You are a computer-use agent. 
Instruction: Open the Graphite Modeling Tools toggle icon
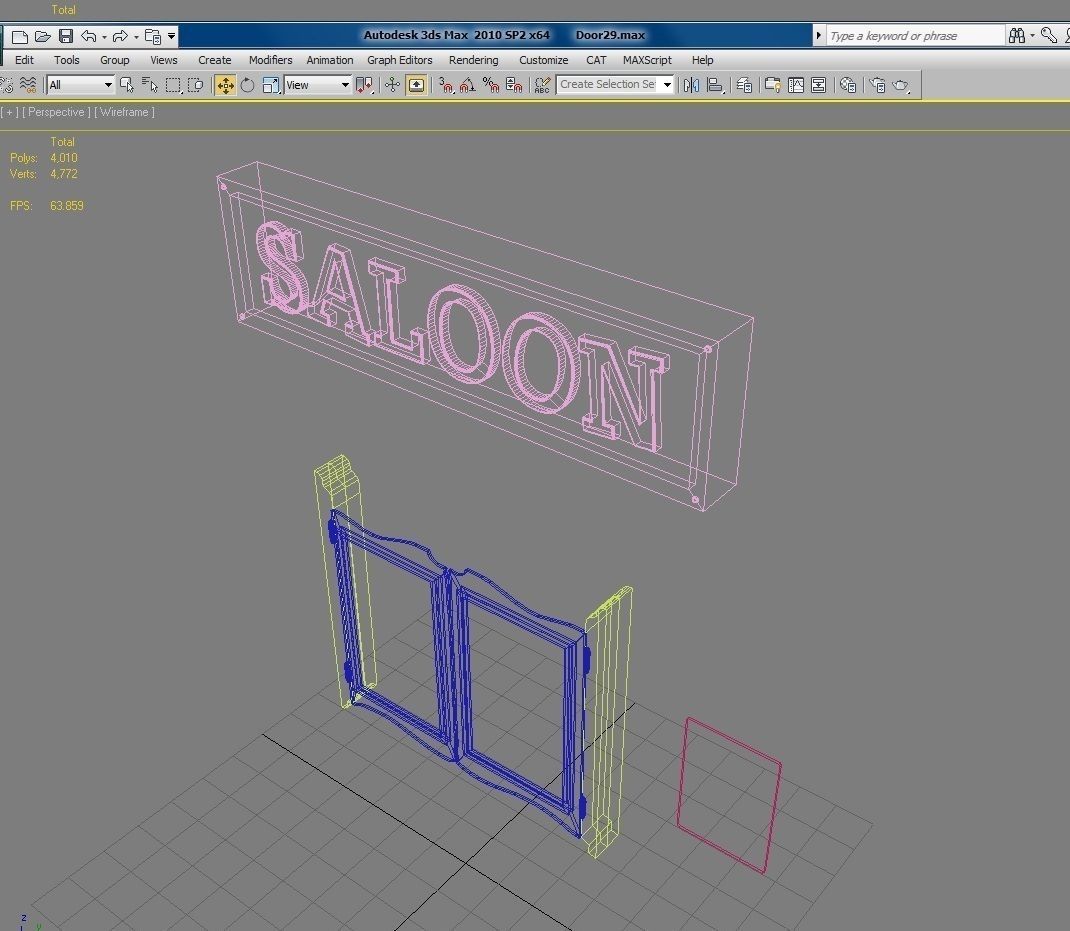coord(772,85)
